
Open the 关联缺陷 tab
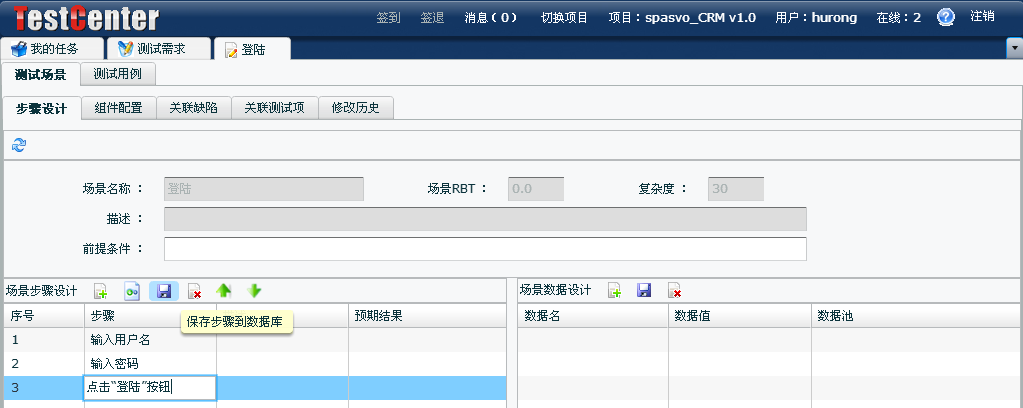coord(193,108)
